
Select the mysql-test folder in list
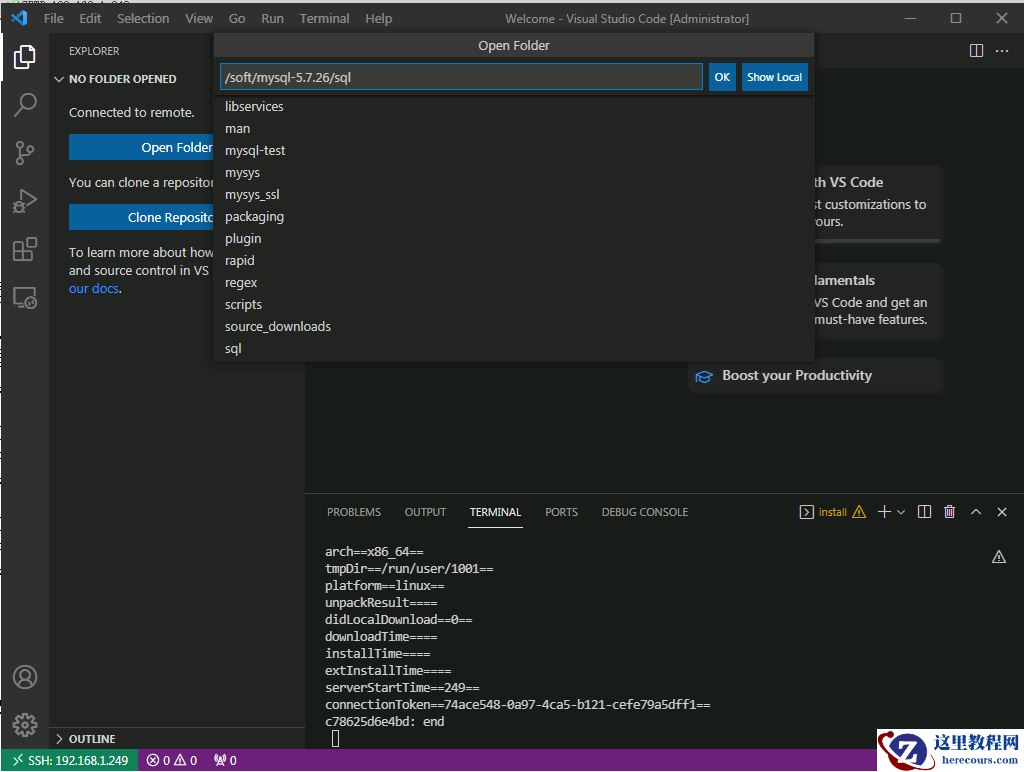[x=255, y=150]
